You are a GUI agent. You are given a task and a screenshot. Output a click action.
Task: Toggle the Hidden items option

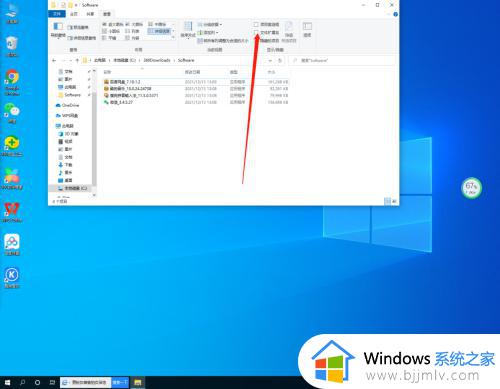(269, 40)
